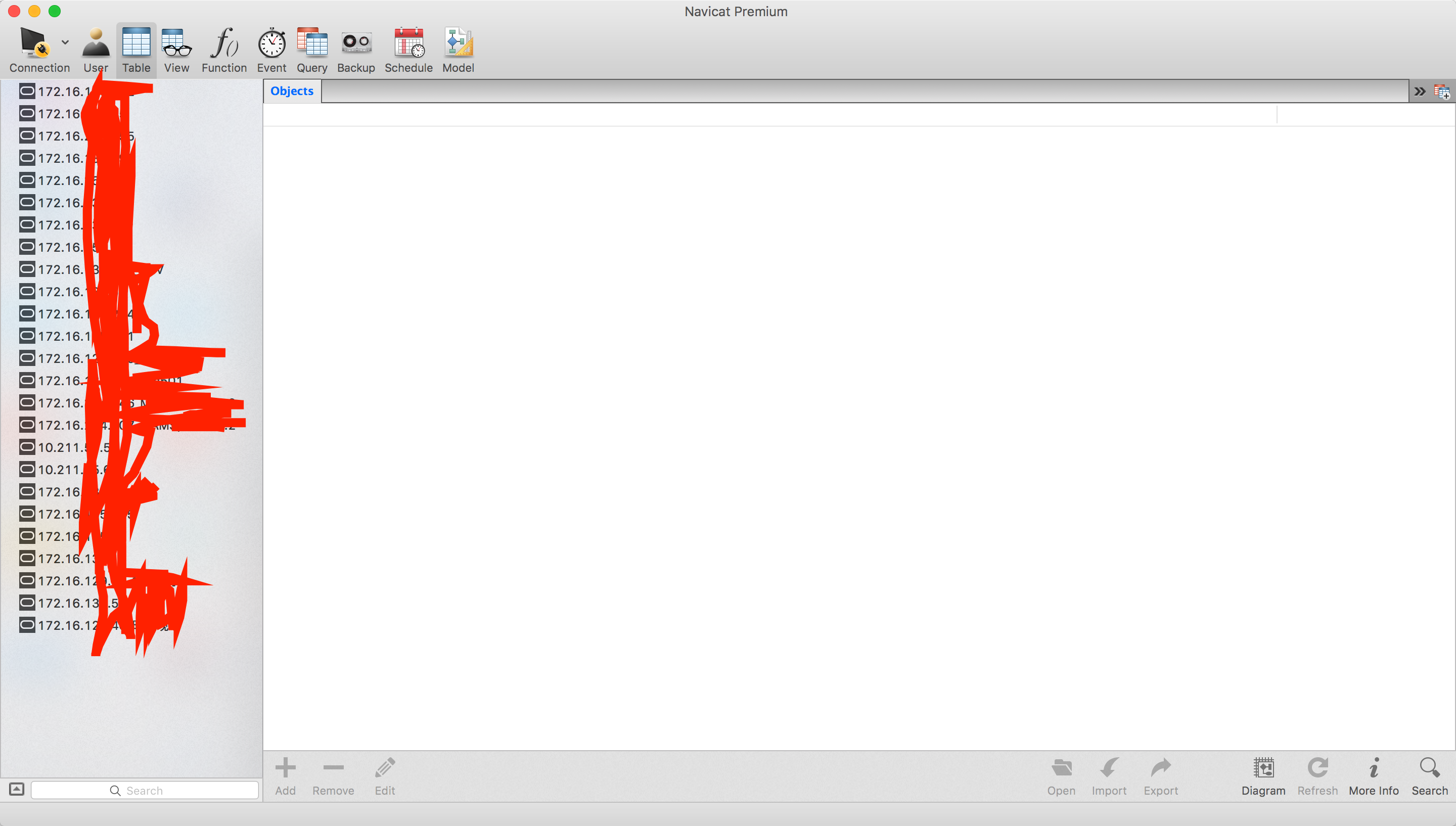
Task: Click the connection search field
Action: [x=145, y=790]
